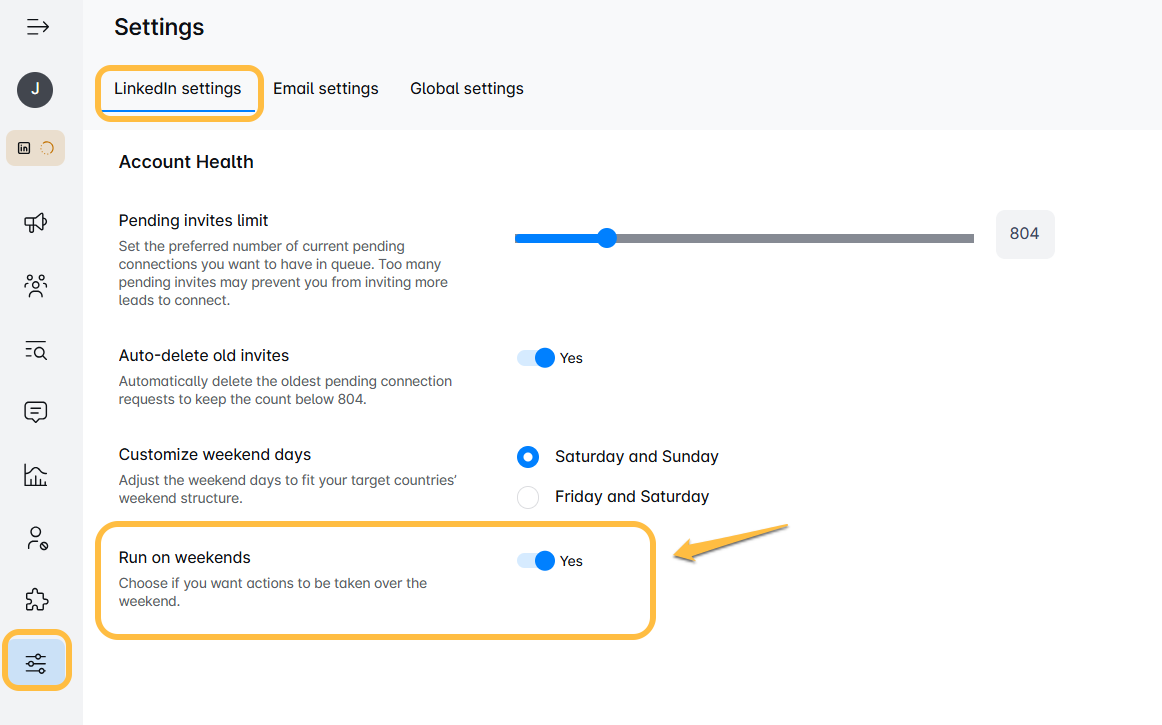
Task: Switch to the Global settings tab
Action: click(x=467, y=89)
